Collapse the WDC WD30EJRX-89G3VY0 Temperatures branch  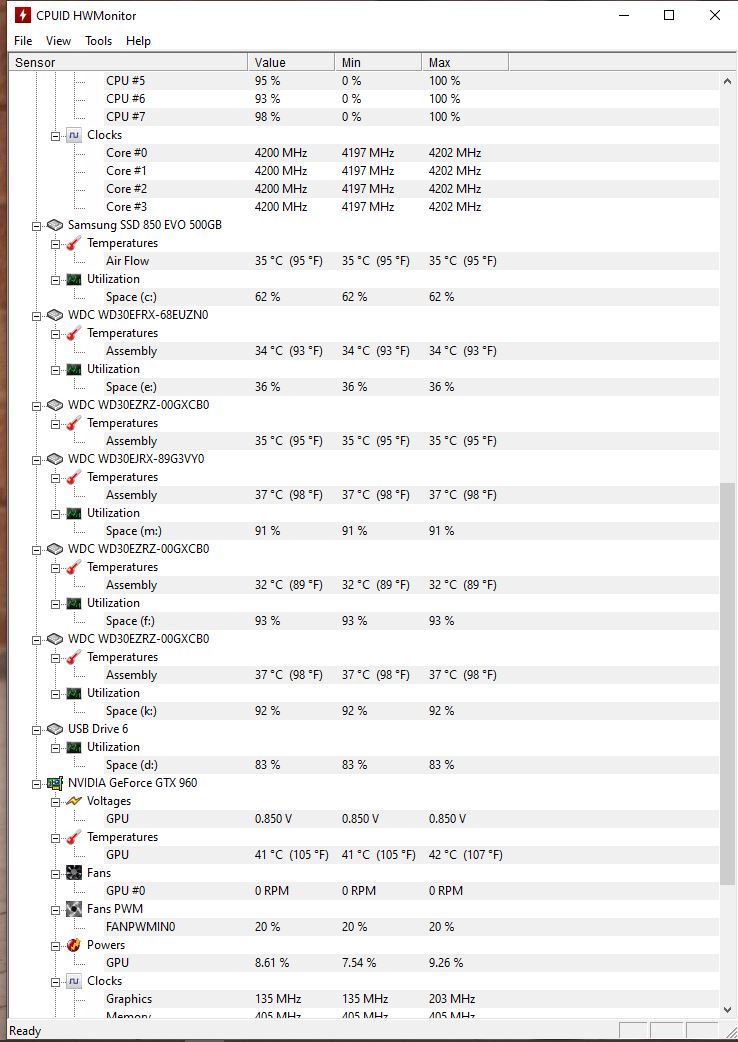click(55, 477)
